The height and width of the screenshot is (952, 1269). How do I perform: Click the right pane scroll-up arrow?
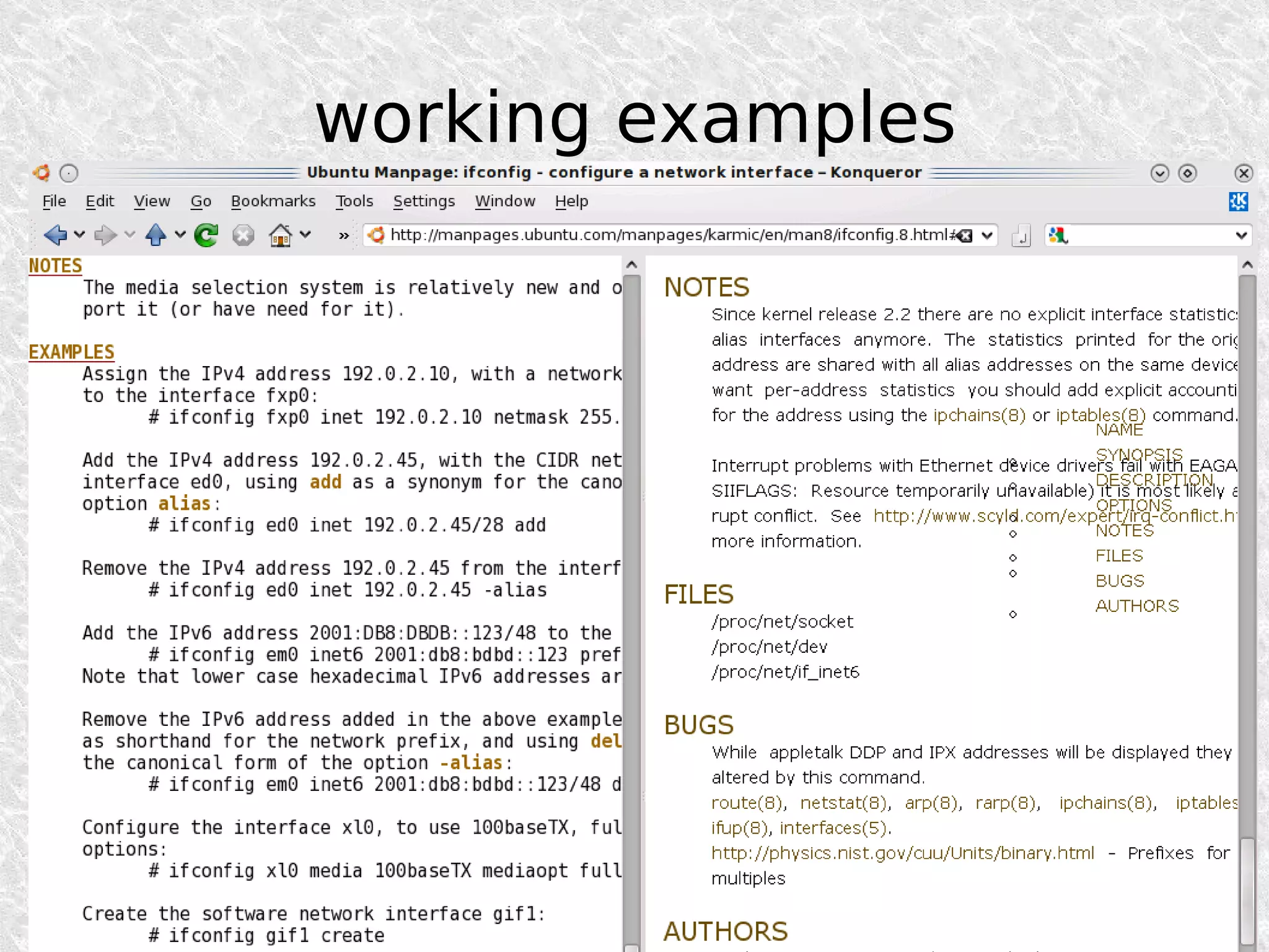coord(1247,265)
